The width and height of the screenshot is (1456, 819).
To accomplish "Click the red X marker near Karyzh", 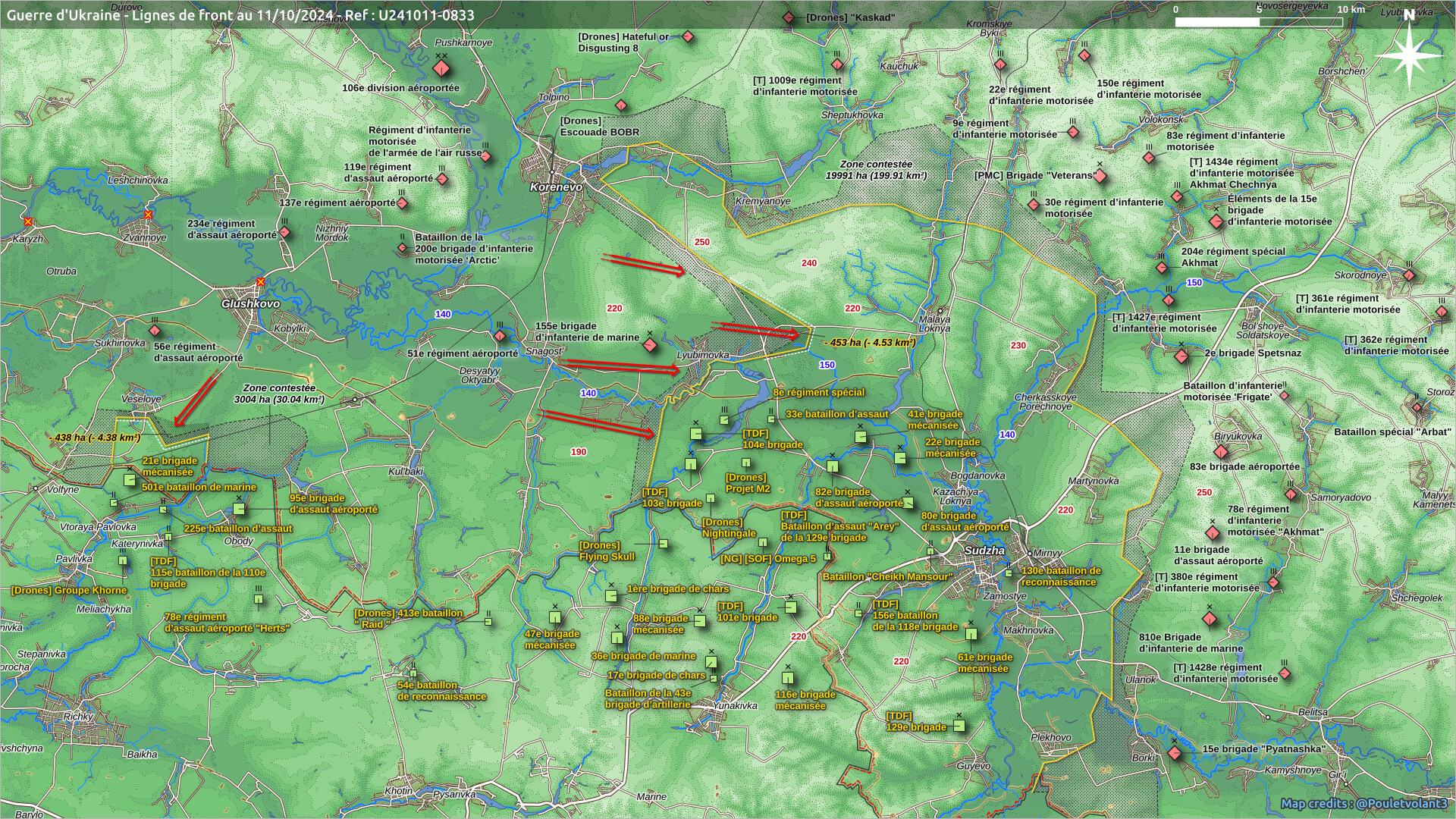I will (x=28, y=221).
